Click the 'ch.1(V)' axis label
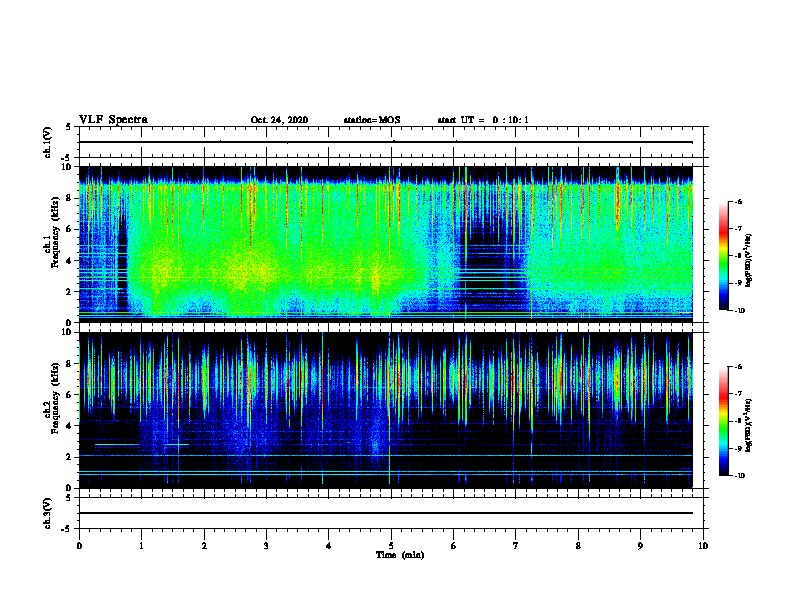The height and width of the screenshot is (612, 792). (48, 142)
